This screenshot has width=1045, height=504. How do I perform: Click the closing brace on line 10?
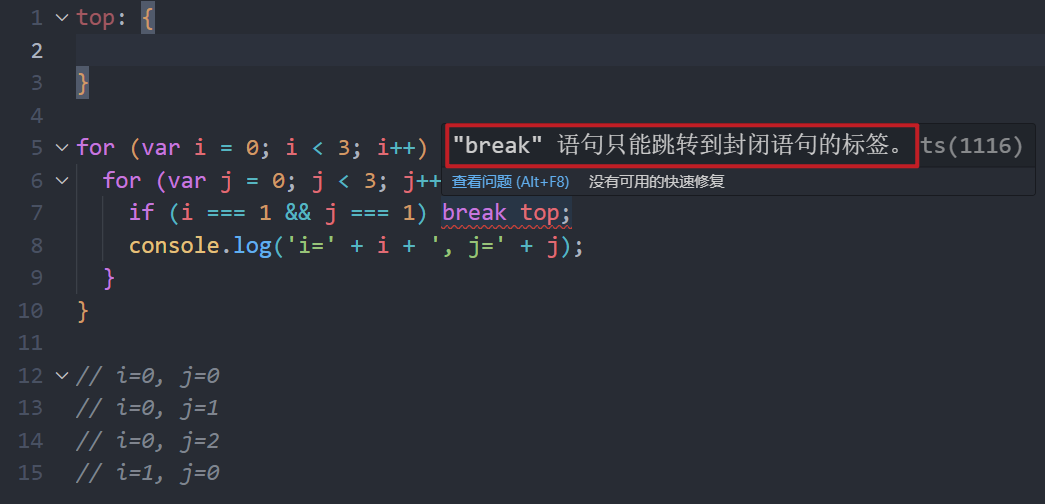pos(83,311)
